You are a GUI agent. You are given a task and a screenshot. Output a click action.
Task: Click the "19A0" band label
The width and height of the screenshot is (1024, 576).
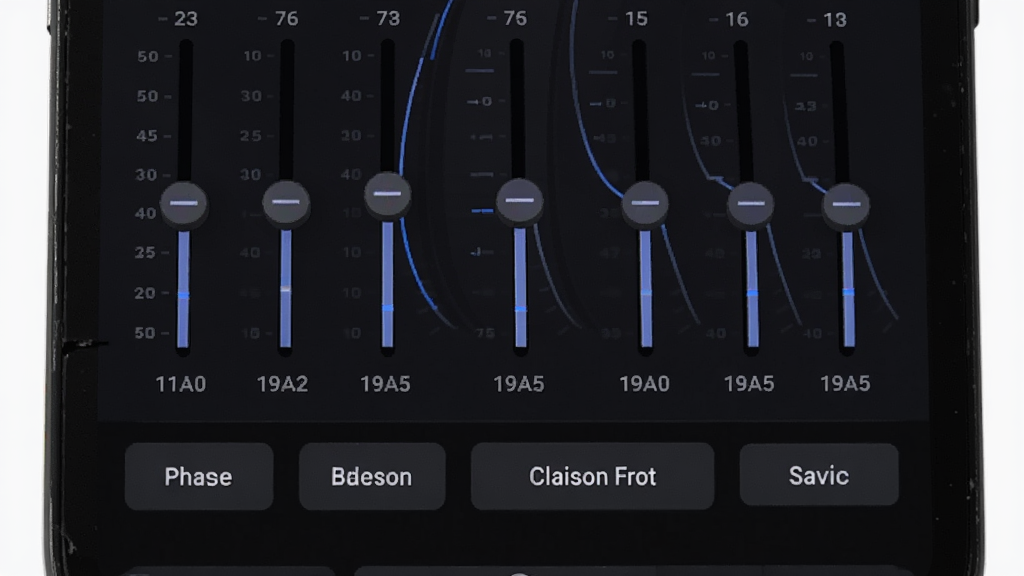coord(645,384)
